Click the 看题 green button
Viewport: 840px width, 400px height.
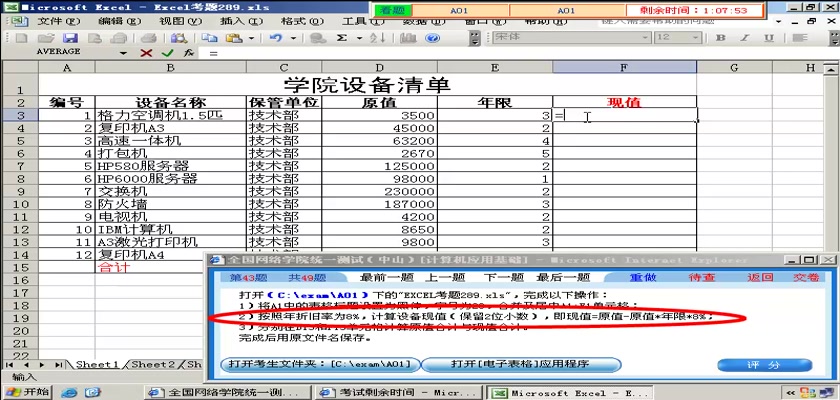393,10
